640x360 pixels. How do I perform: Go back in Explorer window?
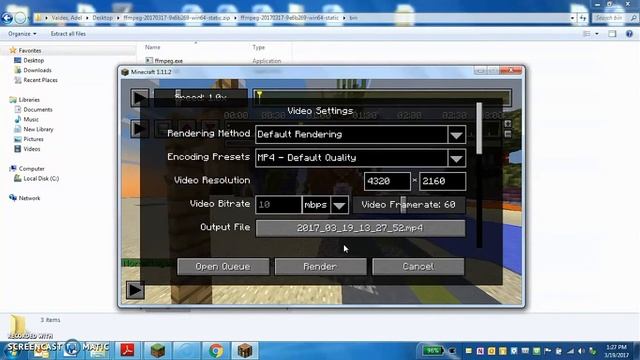[7, 18]
